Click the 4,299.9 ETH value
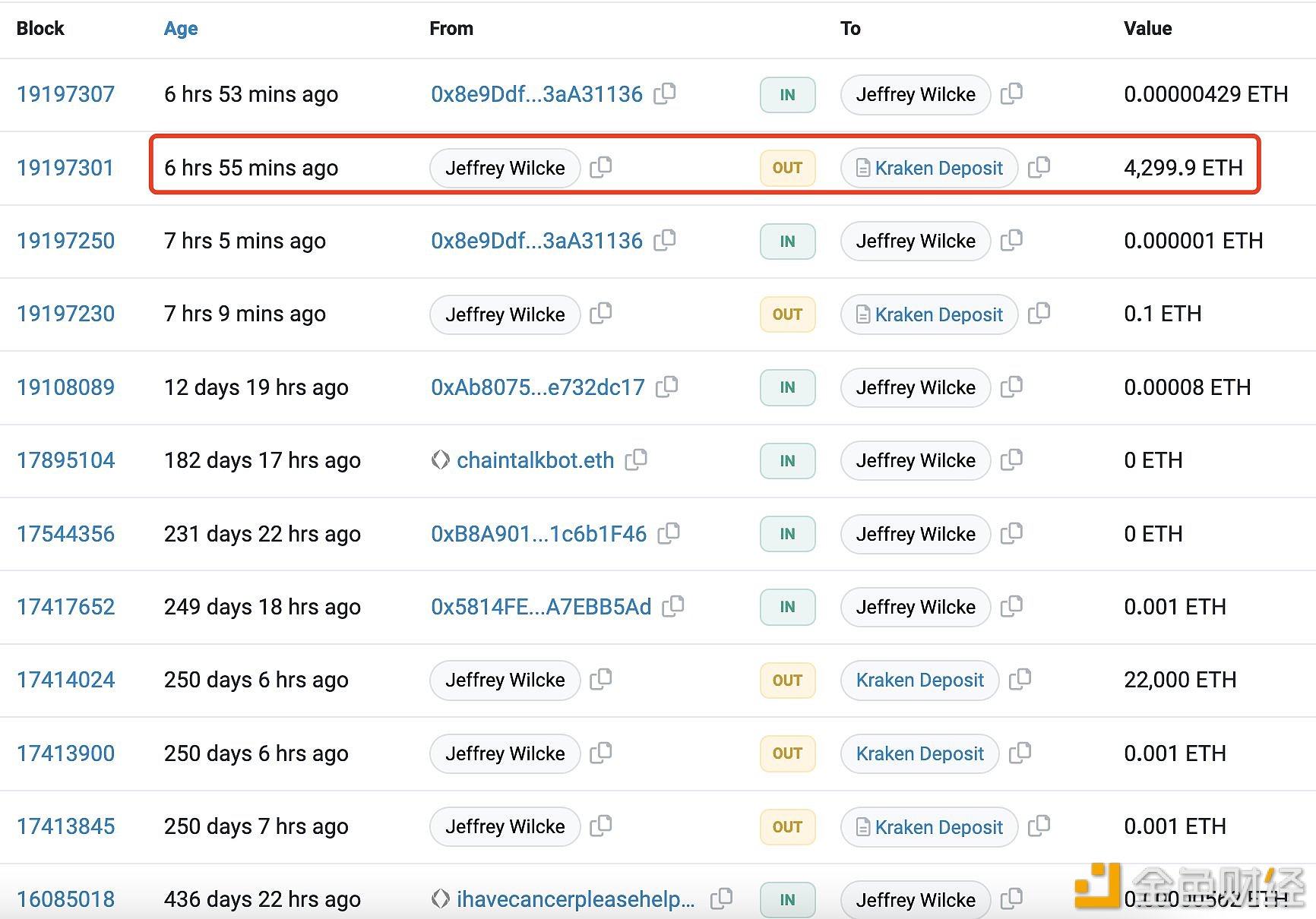1316x919 pixels. (x=1183, y=168)
